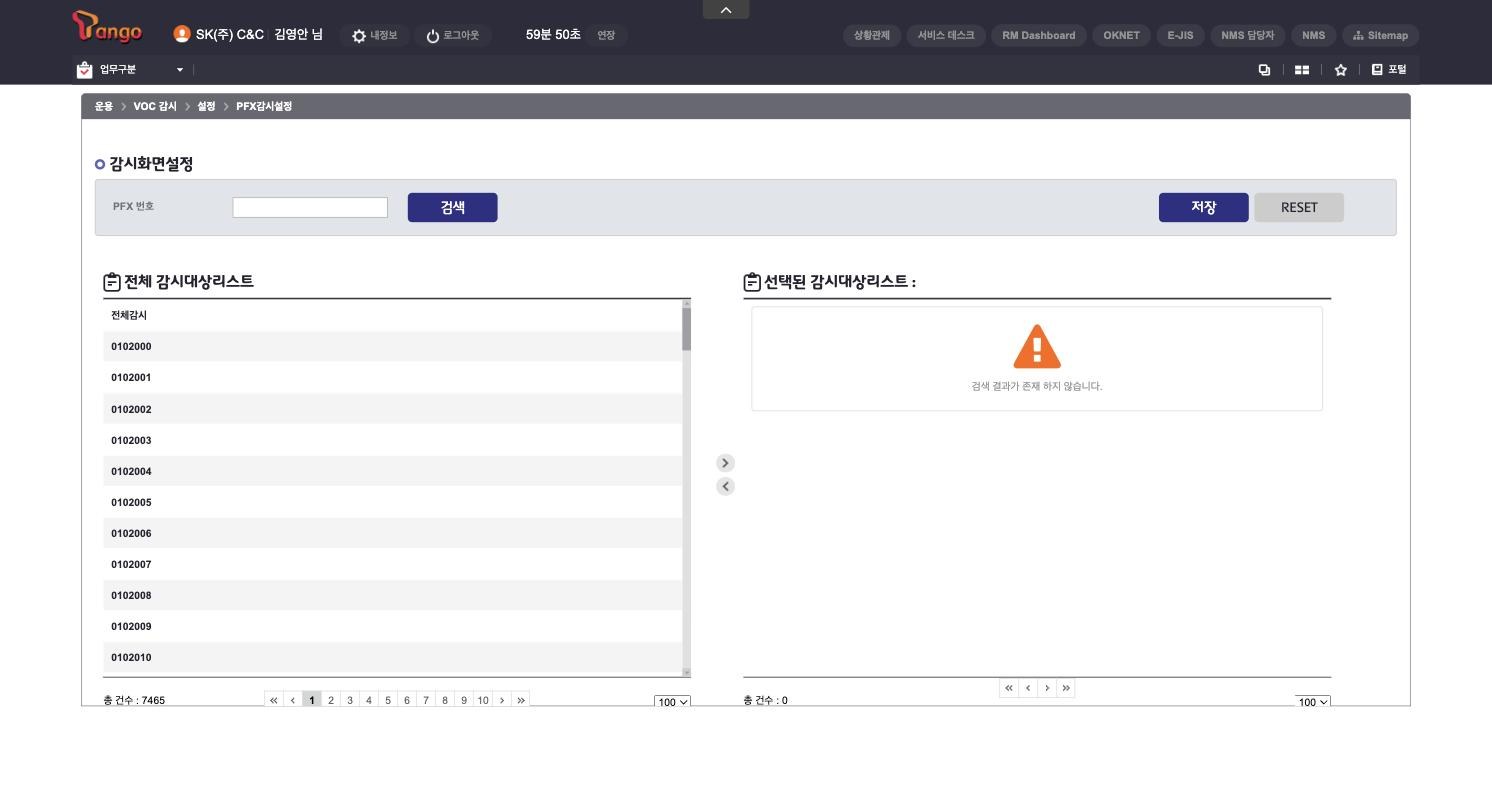Viewport: 1492px width, 812px height.
Task: Click the 로그아웃 power button
Action: coord(452,36)
